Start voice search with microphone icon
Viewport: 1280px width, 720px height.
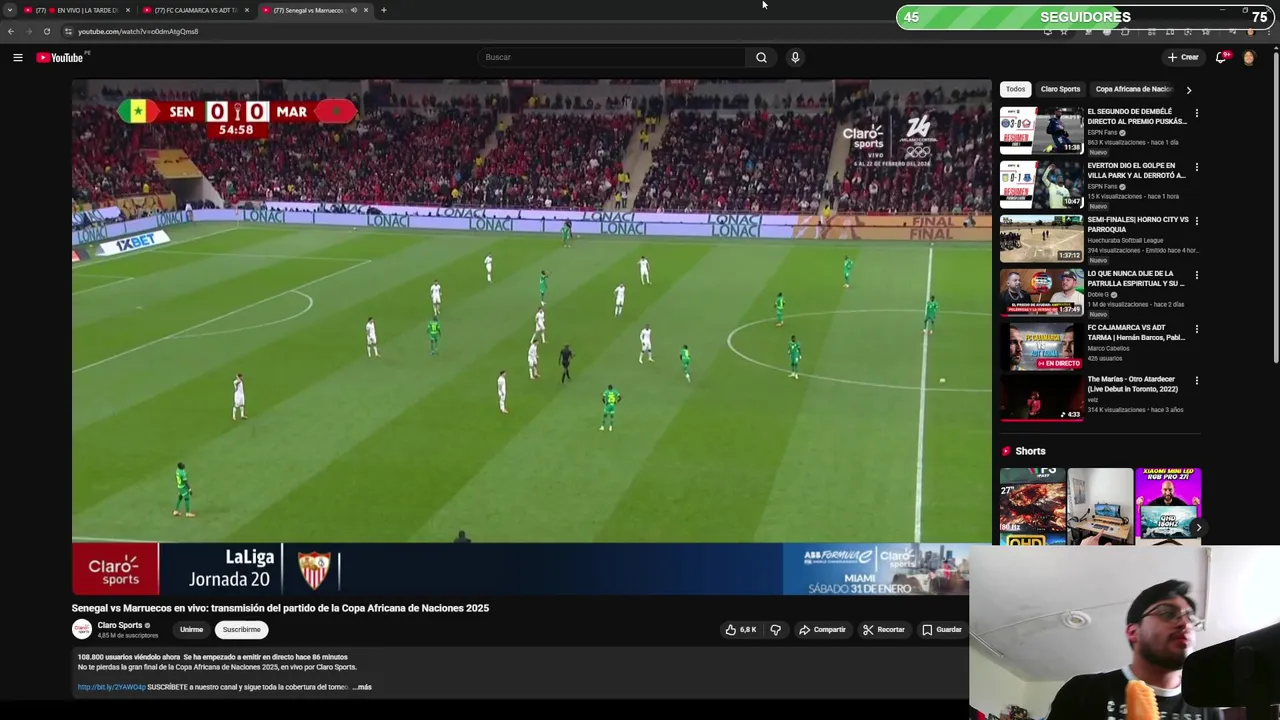pyautogui.click(x=795, y=57)
